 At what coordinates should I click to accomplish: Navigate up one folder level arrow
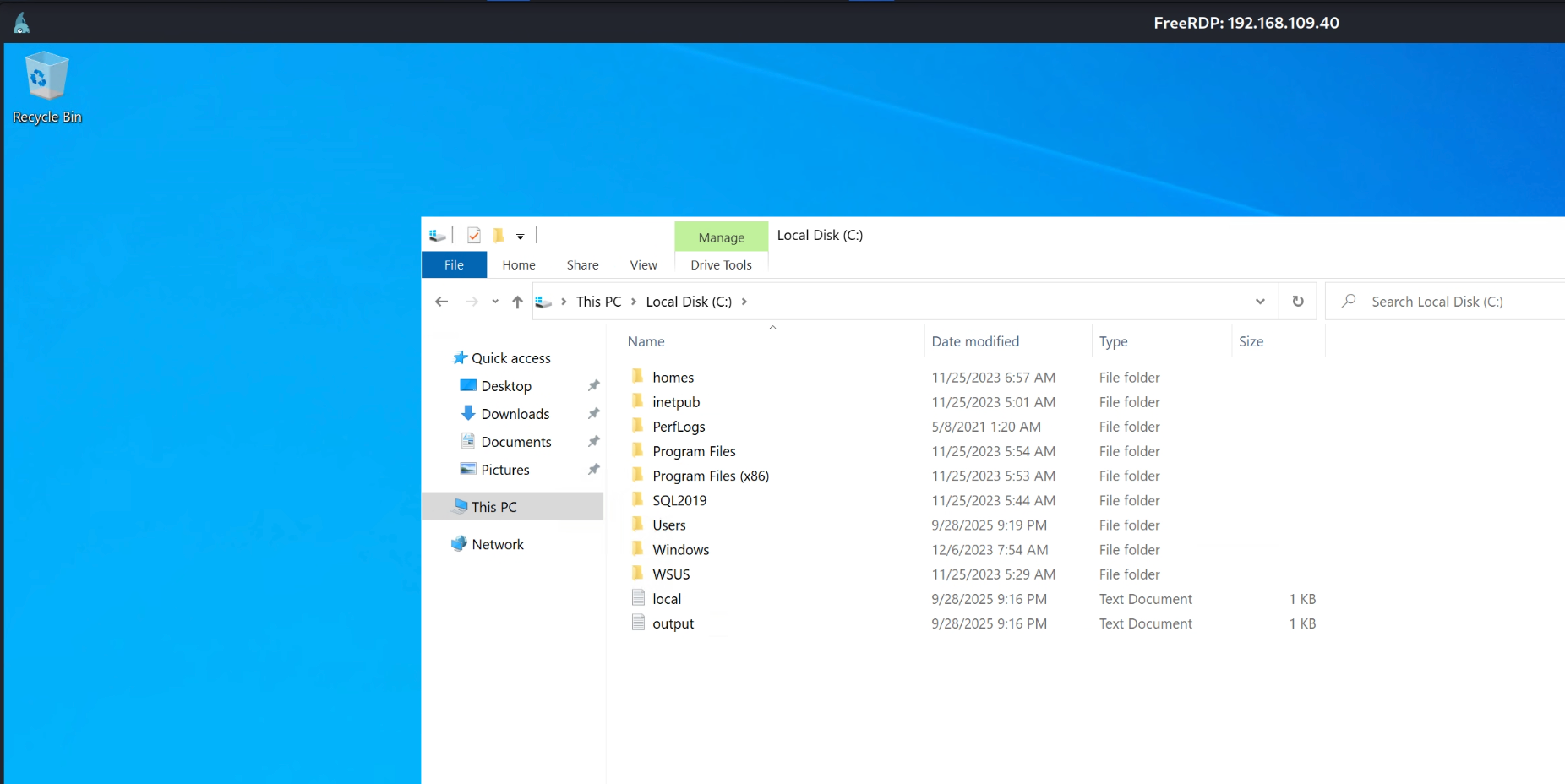517,302
